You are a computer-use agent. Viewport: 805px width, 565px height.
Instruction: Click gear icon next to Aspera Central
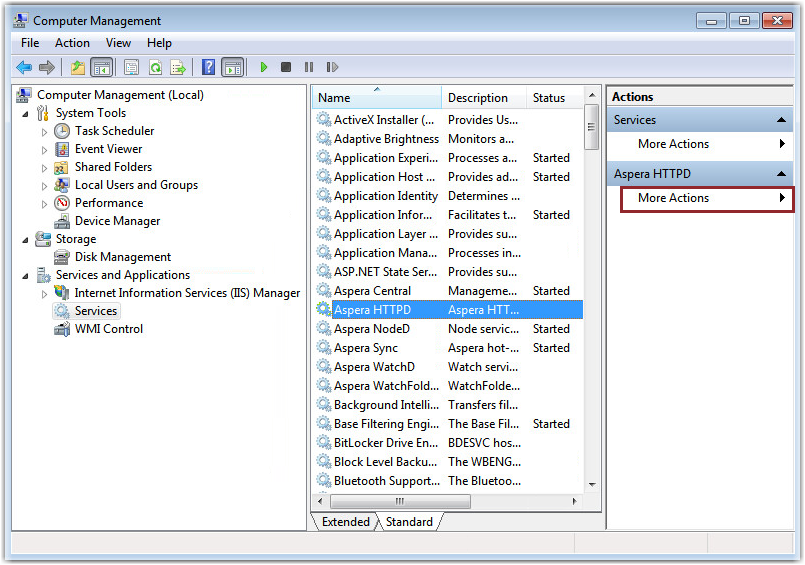[323, 290]
